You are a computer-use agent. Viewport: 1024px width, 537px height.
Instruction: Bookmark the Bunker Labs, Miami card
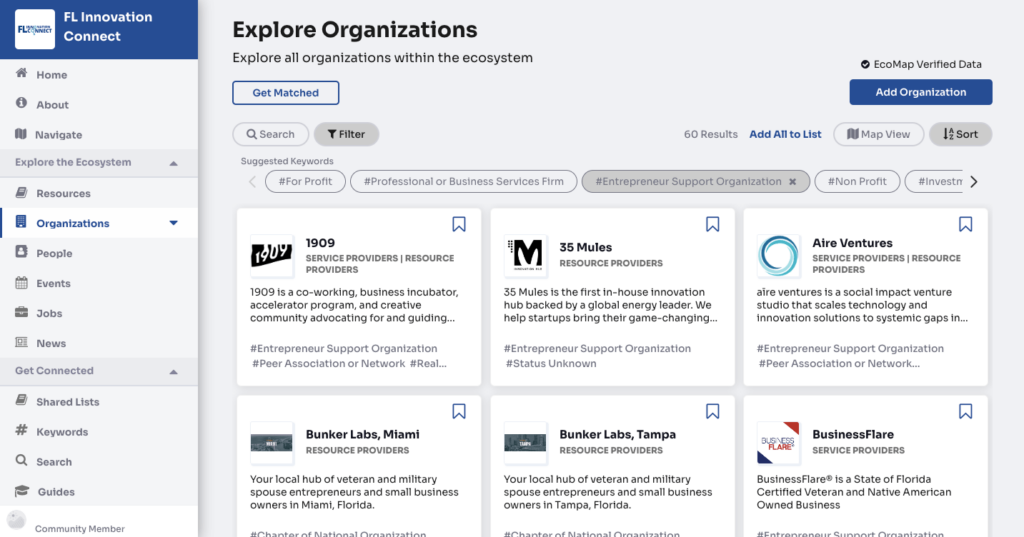point(459,411)
